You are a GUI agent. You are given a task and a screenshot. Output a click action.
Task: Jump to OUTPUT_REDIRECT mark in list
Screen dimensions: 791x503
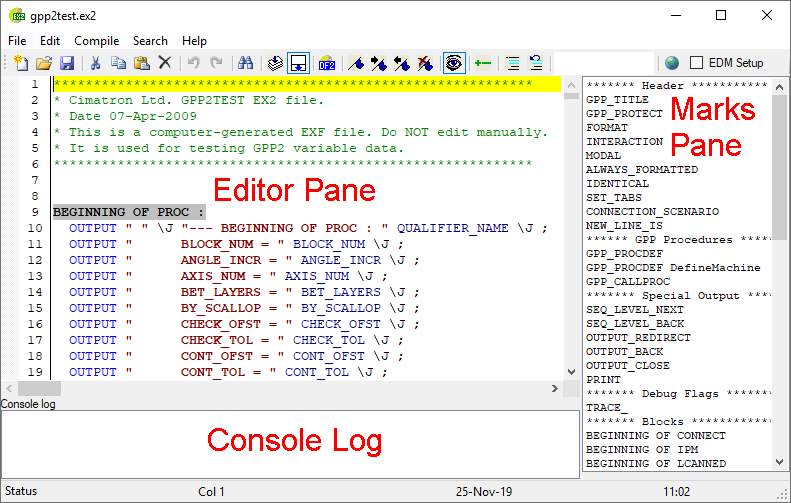tap(633, 338)
